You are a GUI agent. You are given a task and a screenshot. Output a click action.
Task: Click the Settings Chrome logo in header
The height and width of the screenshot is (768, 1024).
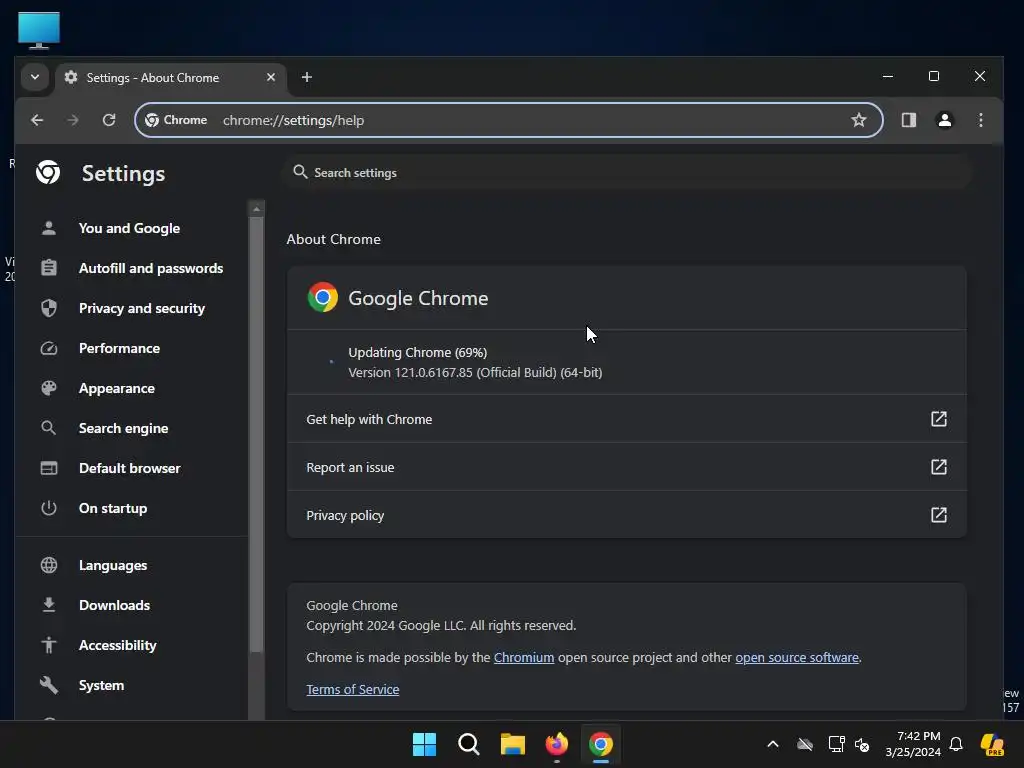pyautogui.click(x=48, y=173)
